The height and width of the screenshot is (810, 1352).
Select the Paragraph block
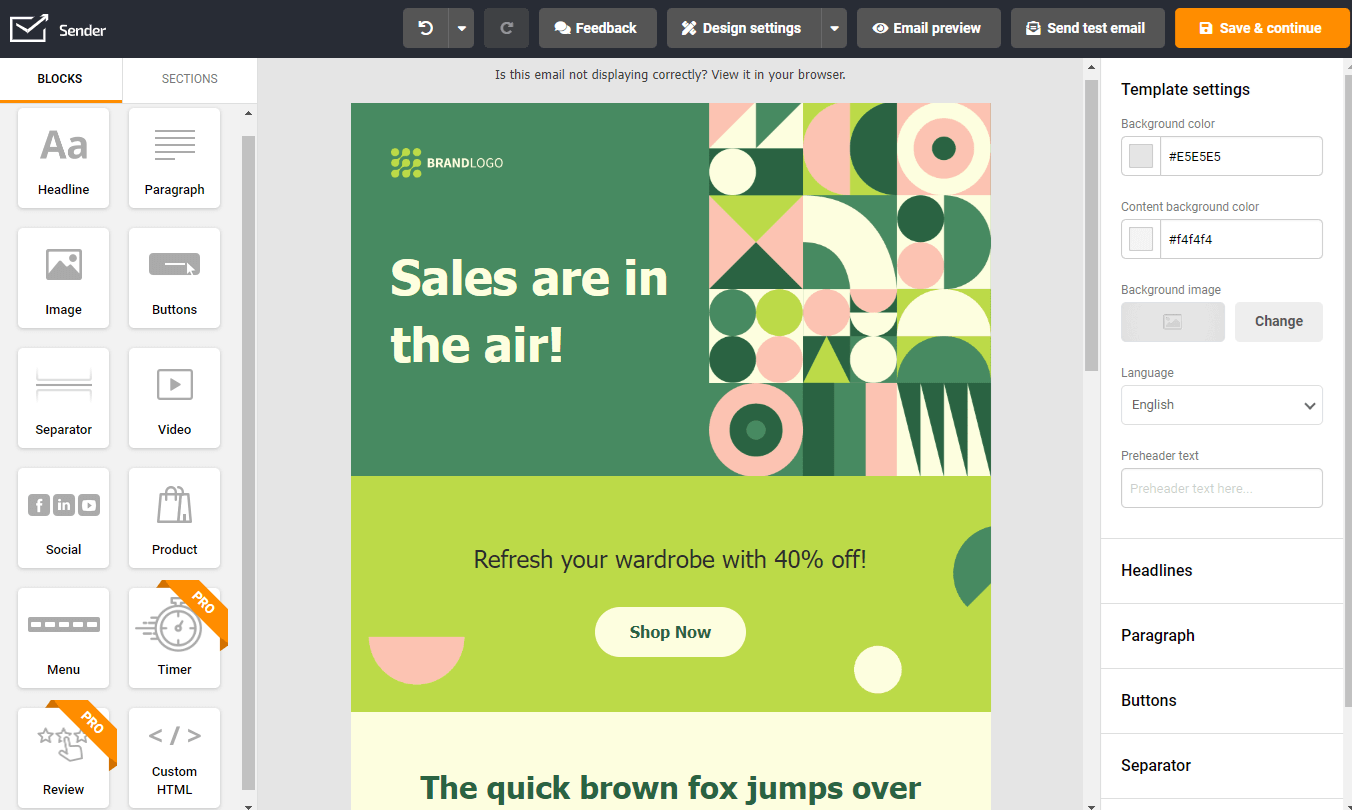coord(174,158)
